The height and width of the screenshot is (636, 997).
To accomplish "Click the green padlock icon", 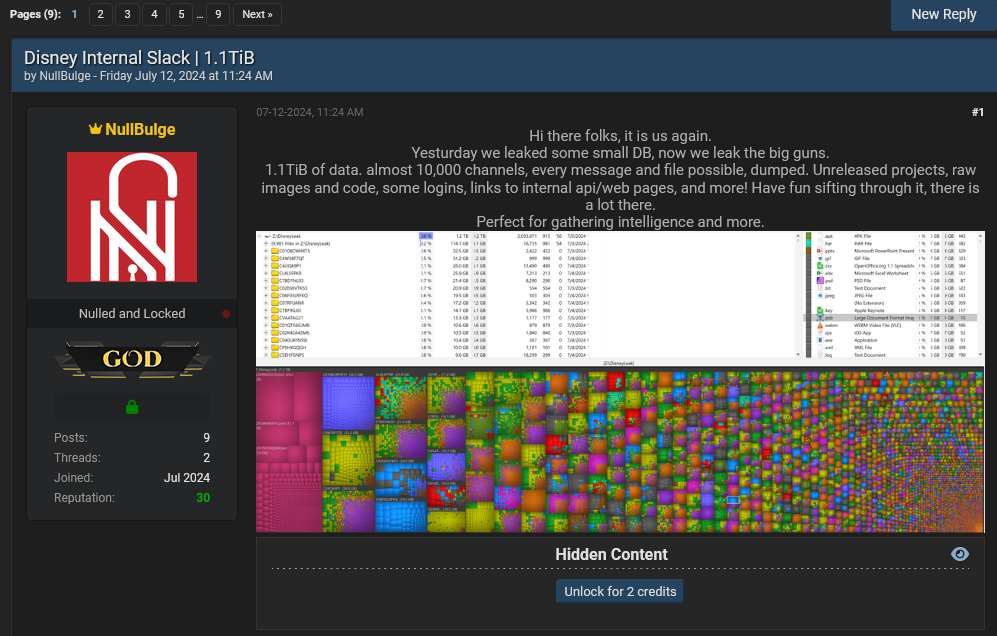I will coord(132,407).
